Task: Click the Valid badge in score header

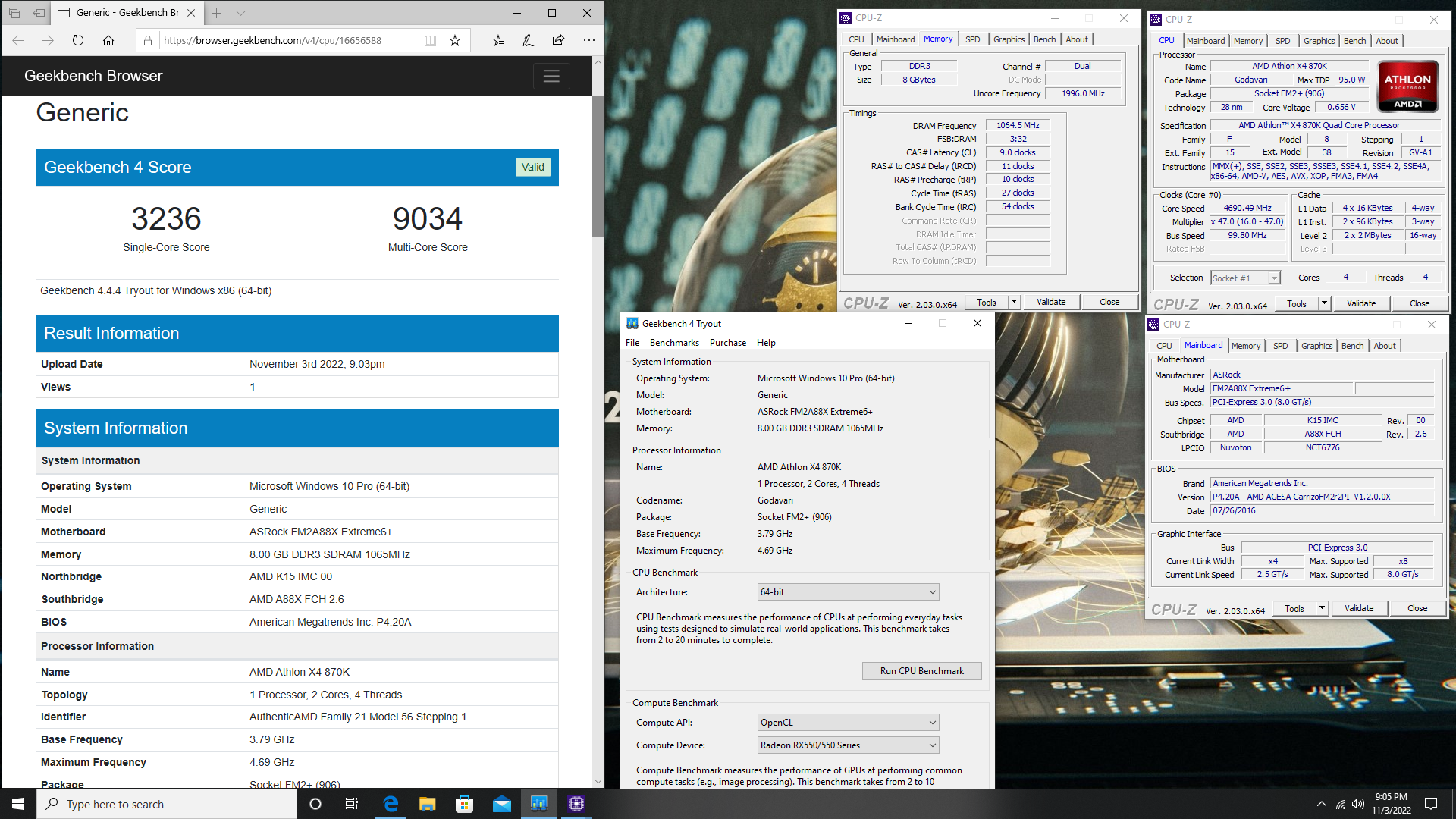Action: [x=532, y=167]
